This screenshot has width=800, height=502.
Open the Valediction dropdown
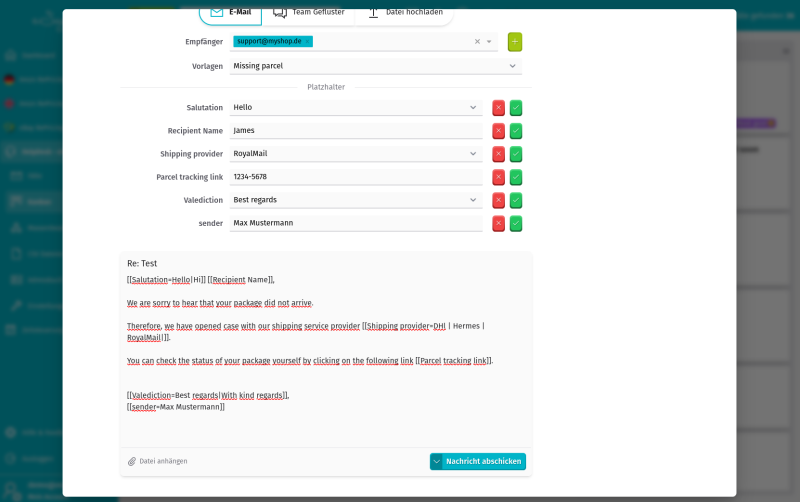click(x=356, y=200)
